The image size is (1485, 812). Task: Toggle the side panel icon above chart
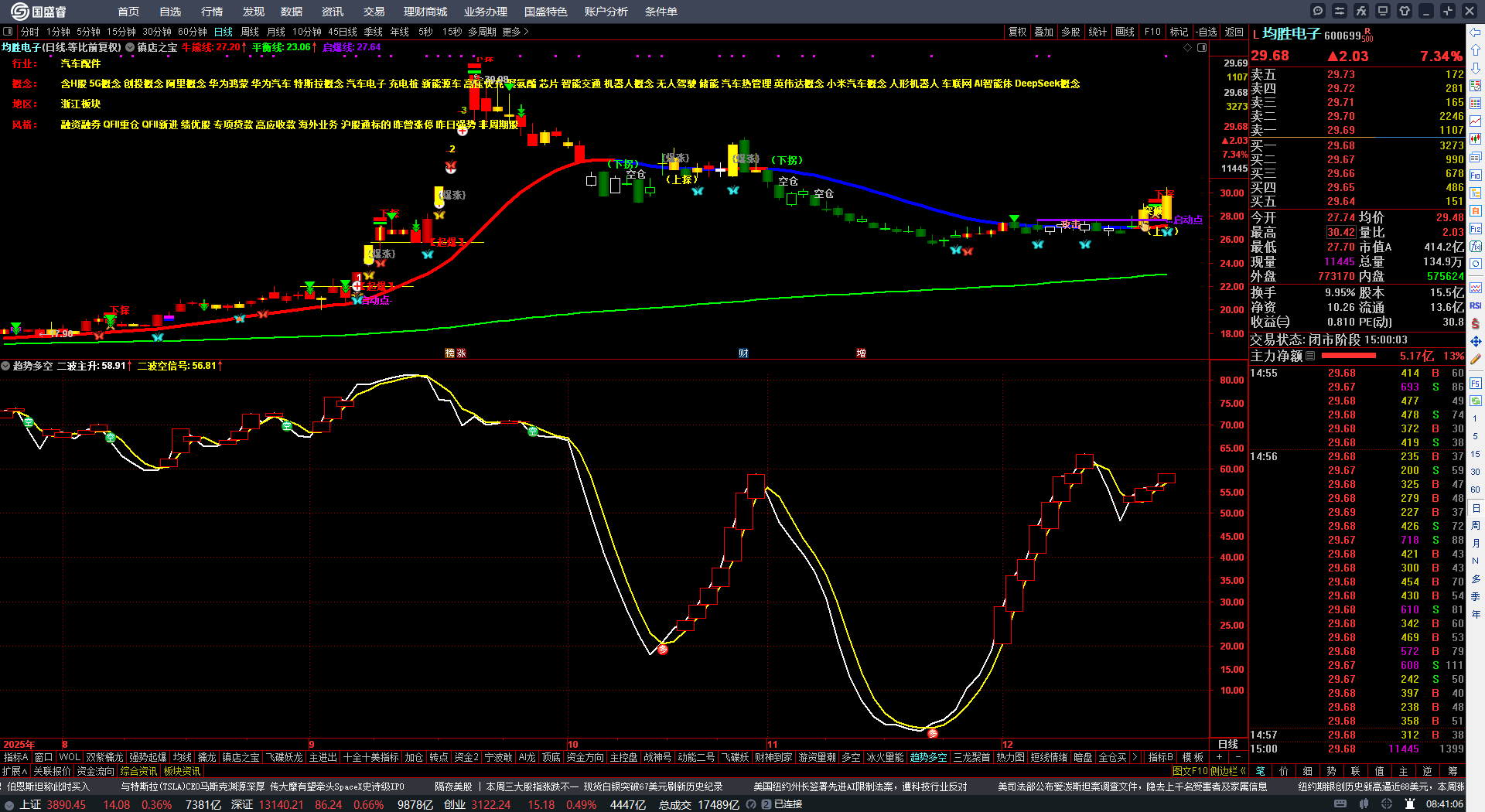coord(1202,47)
